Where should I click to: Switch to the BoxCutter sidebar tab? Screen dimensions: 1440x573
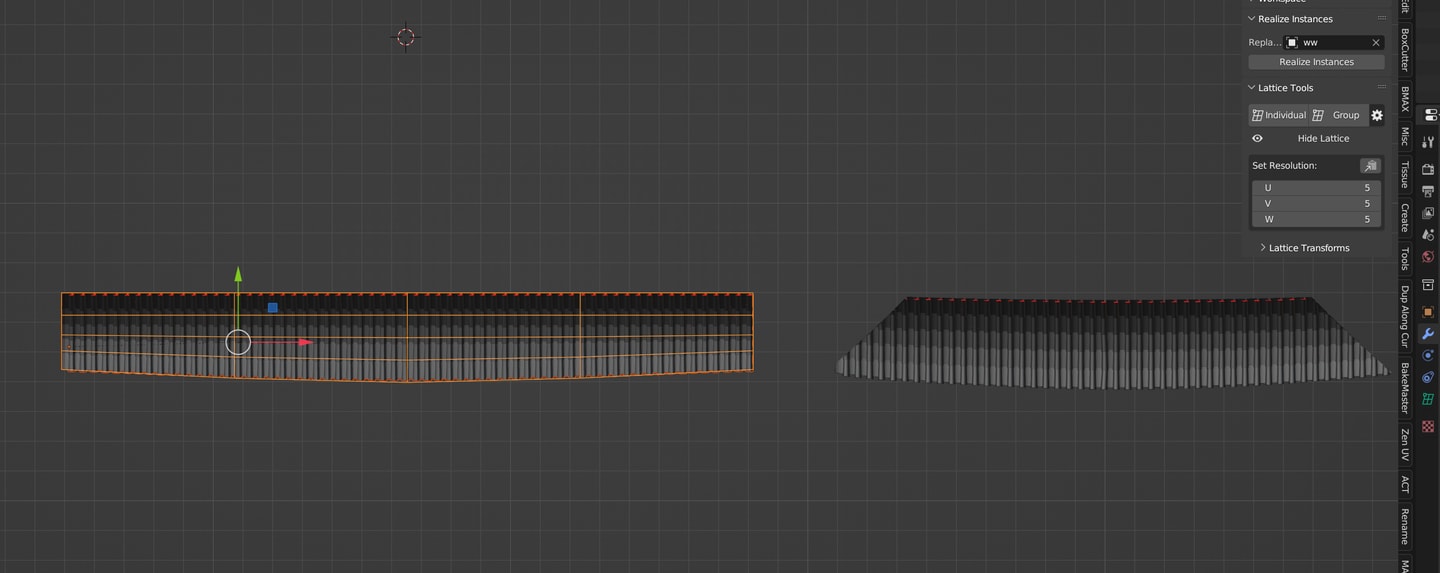coord(1405,48)
